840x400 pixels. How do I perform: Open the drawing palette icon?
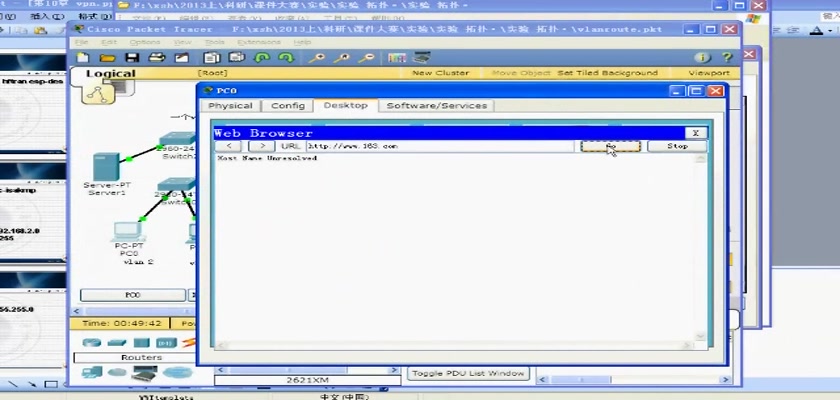[397, 58]
